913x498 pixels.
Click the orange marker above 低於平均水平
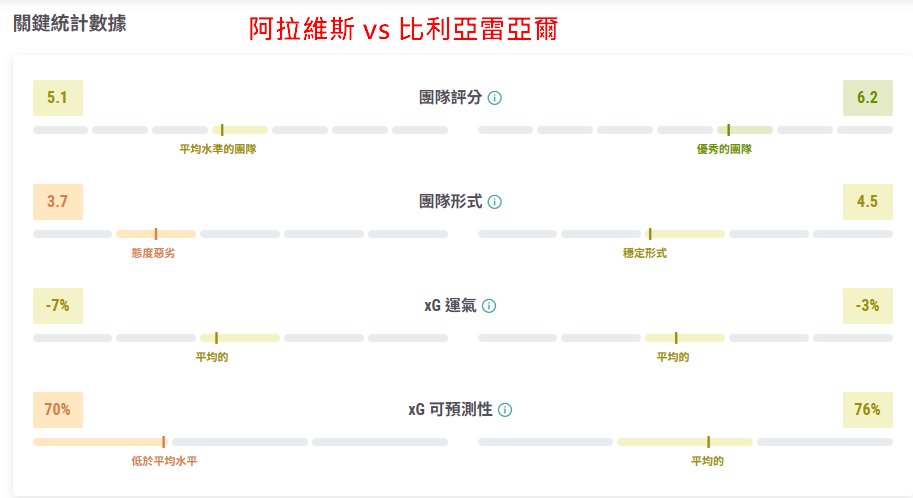164,442
